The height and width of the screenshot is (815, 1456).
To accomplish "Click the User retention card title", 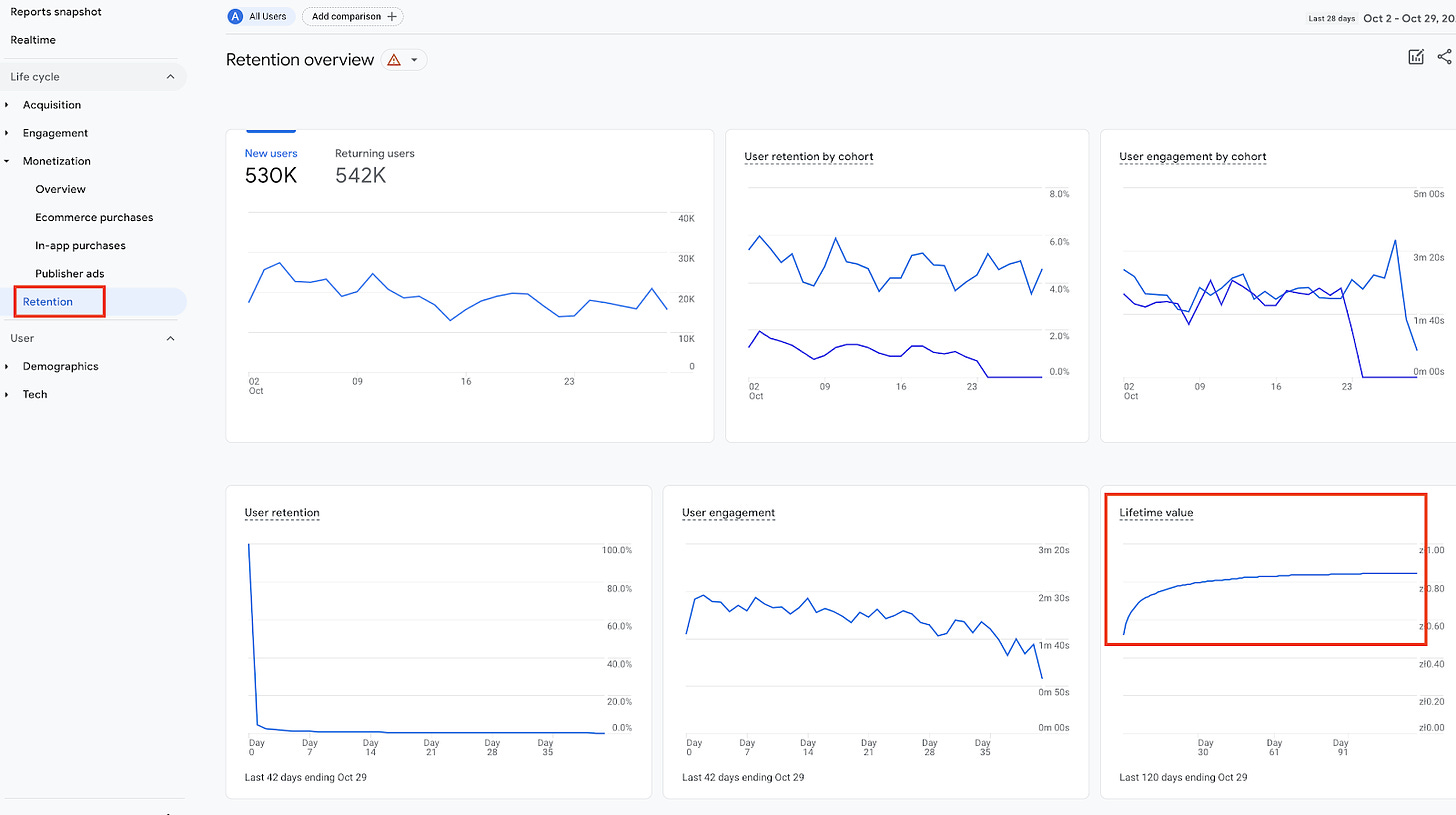I will point(282,513).
